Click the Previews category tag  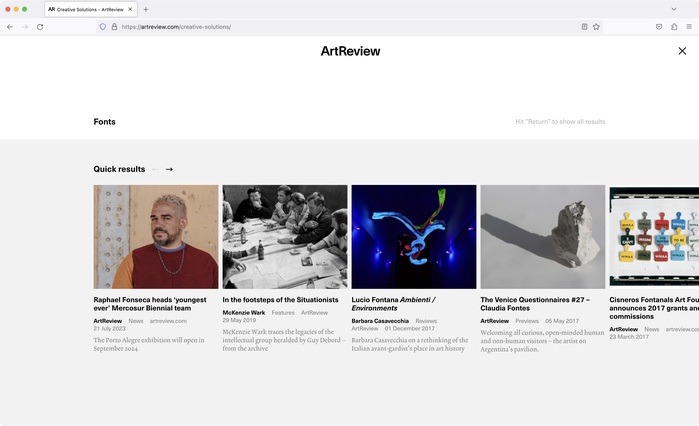click(527, 321)
